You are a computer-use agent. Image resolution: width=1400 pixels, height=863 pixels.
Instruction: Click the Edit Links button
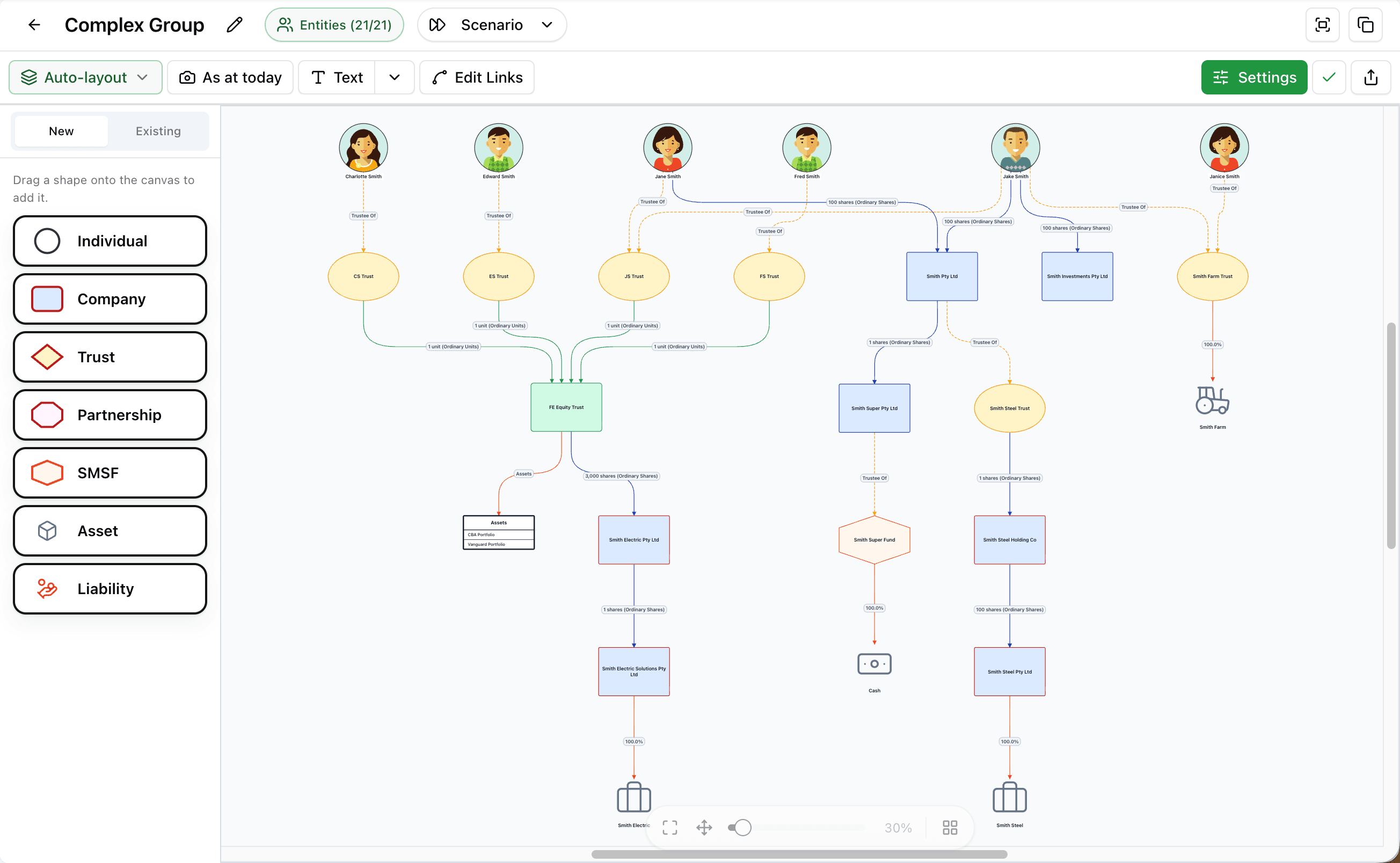pyautogui.click(x=477, y=77)
